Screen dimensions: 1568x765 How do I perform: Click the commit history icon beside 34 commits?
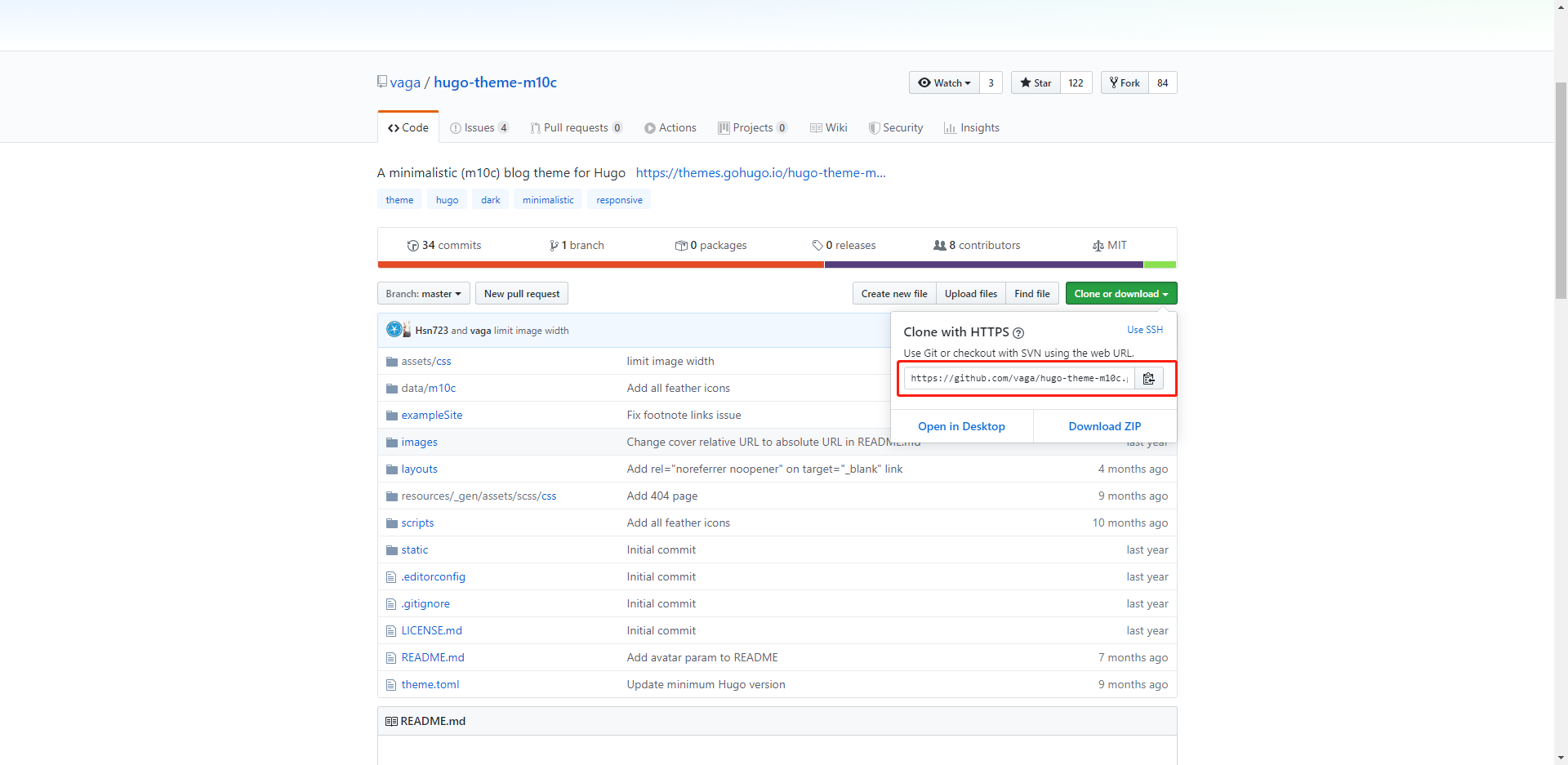tap(412, 246)
